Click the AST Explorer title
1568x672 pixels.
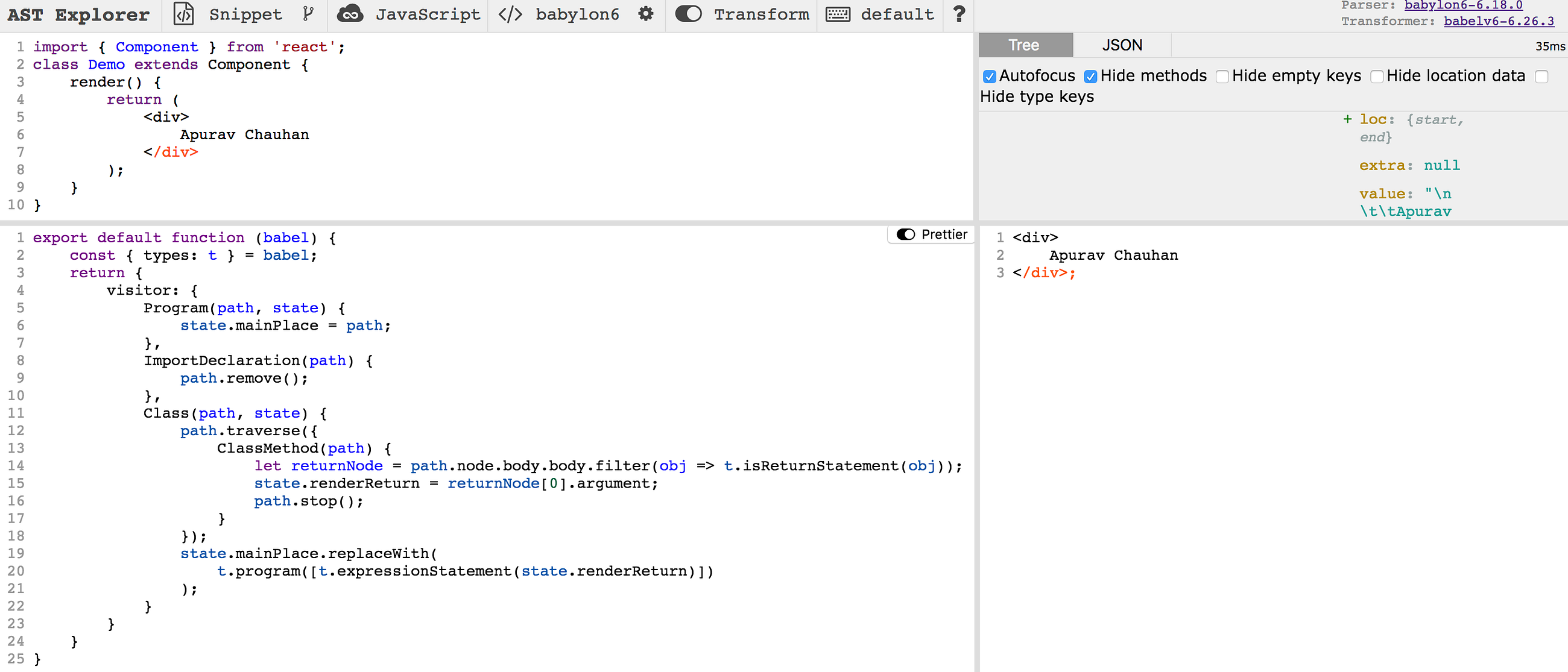coord(78,14)
